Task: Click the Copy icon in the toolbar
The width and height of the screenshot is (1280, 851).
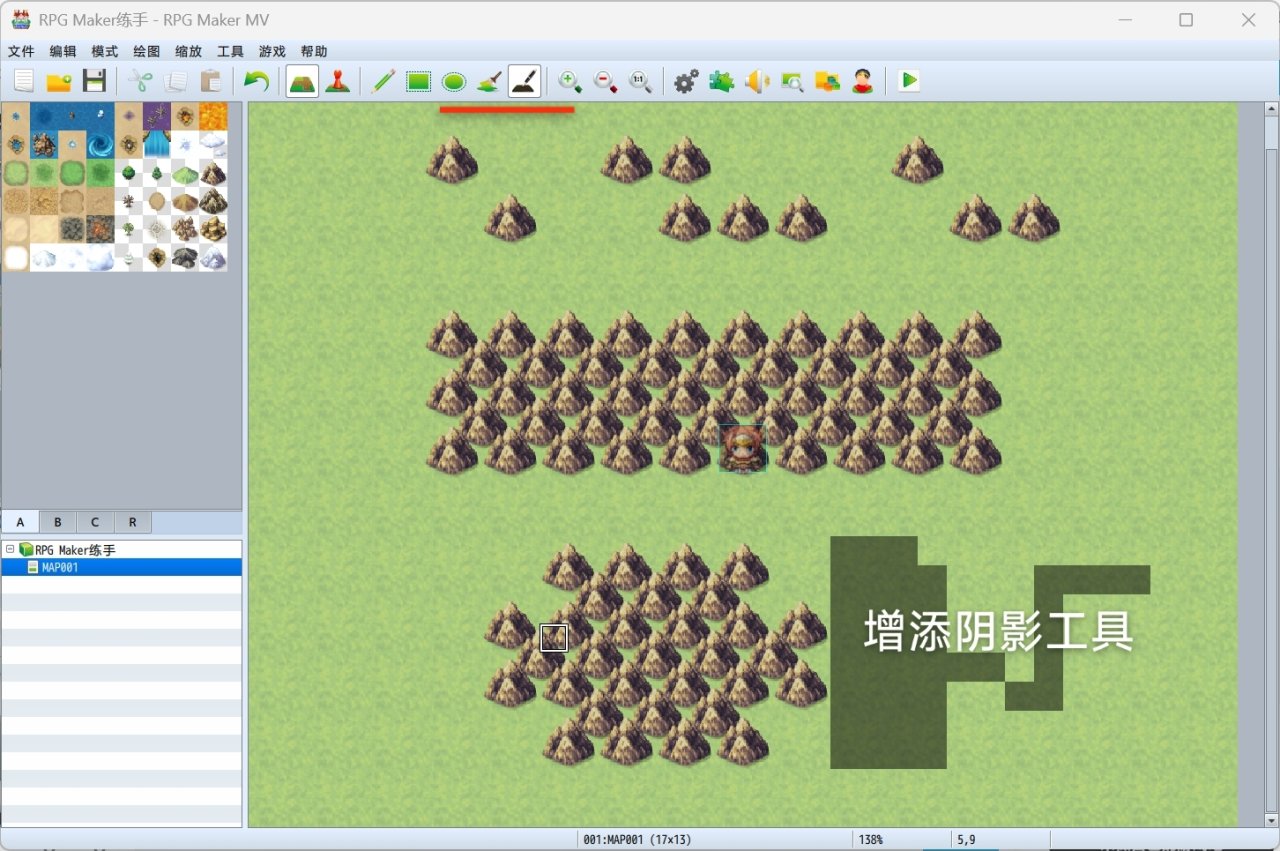Action: click(176, 81)
